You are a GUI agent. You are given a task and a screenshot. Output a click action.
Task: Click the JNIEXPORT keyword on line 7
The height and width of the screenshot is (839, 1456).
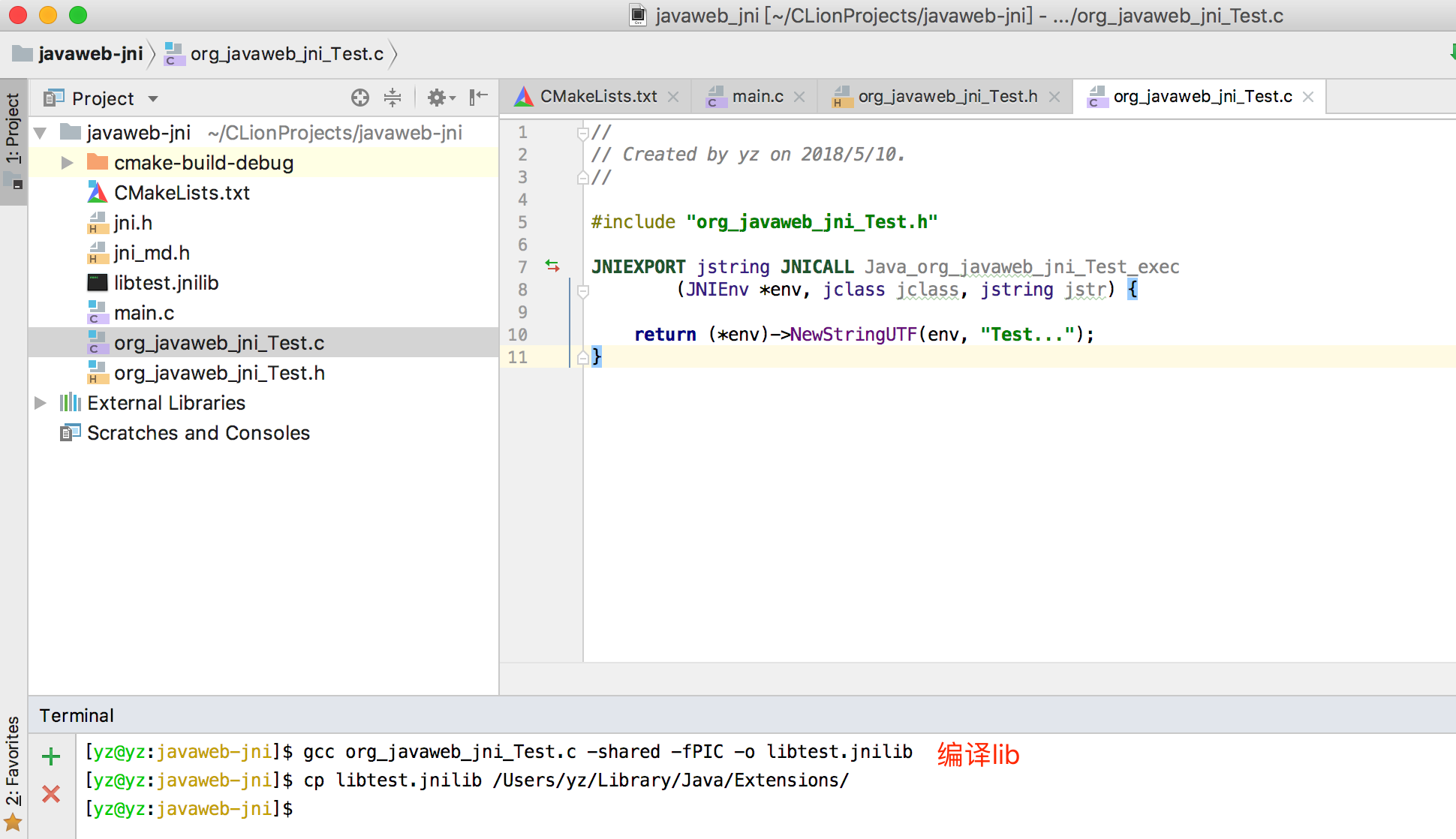639,267
